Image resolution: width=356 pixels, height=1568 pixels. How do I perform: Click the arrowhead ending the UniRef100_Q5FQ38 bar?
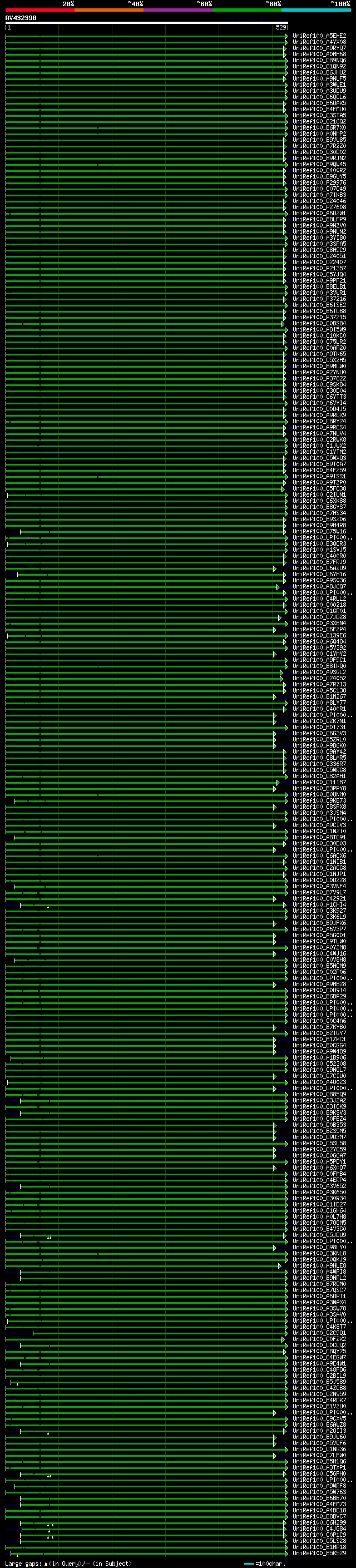283,489
